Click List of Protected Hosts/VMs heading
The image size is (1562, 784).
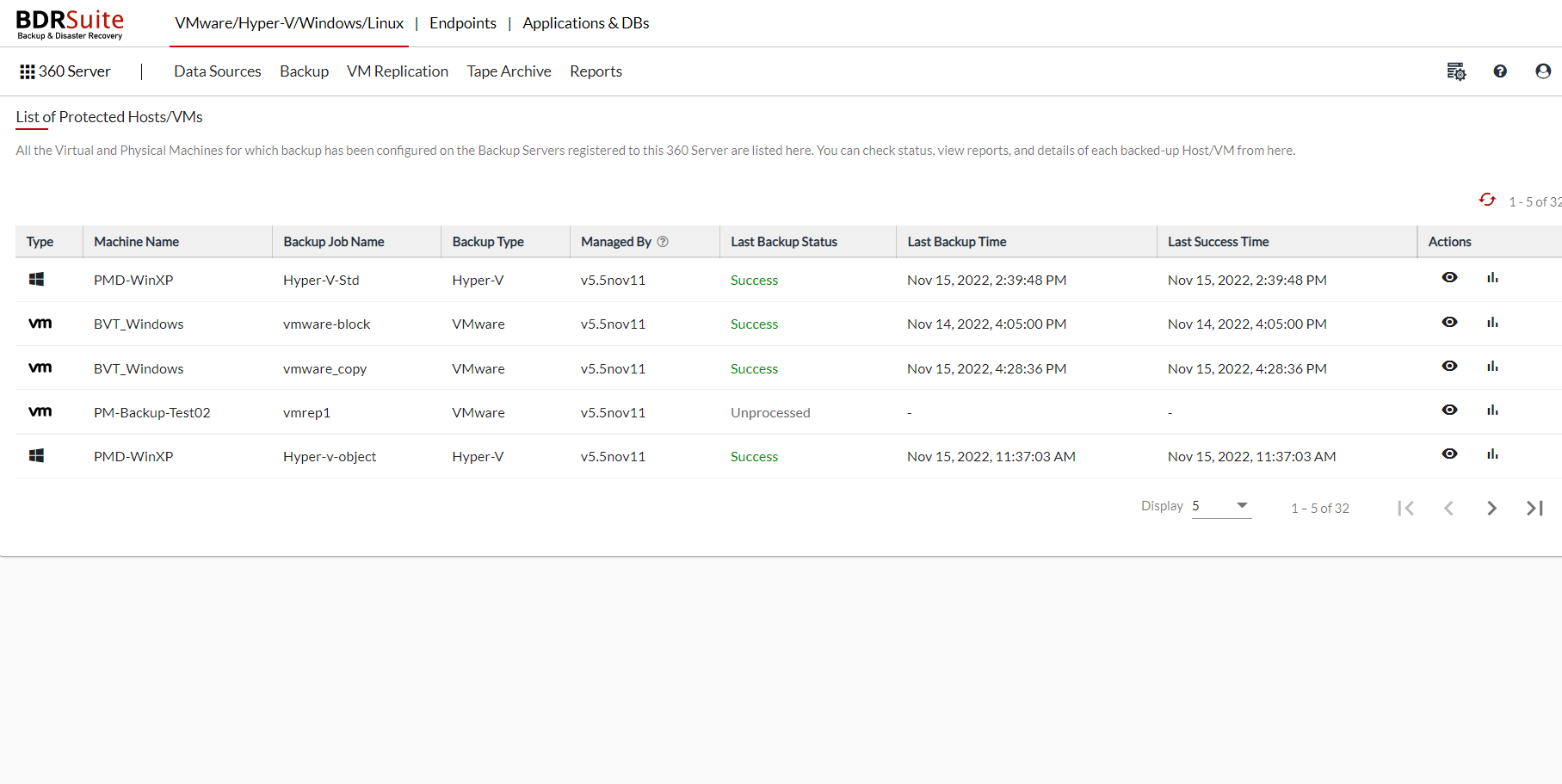[x=109, y=117]
